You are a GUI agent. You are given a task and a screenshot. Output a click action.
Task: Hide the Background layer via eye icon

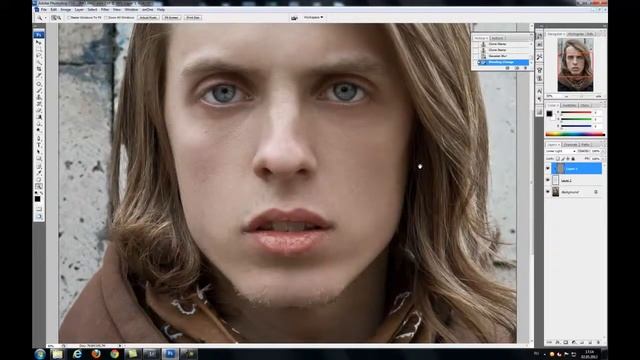pos(548,192)
